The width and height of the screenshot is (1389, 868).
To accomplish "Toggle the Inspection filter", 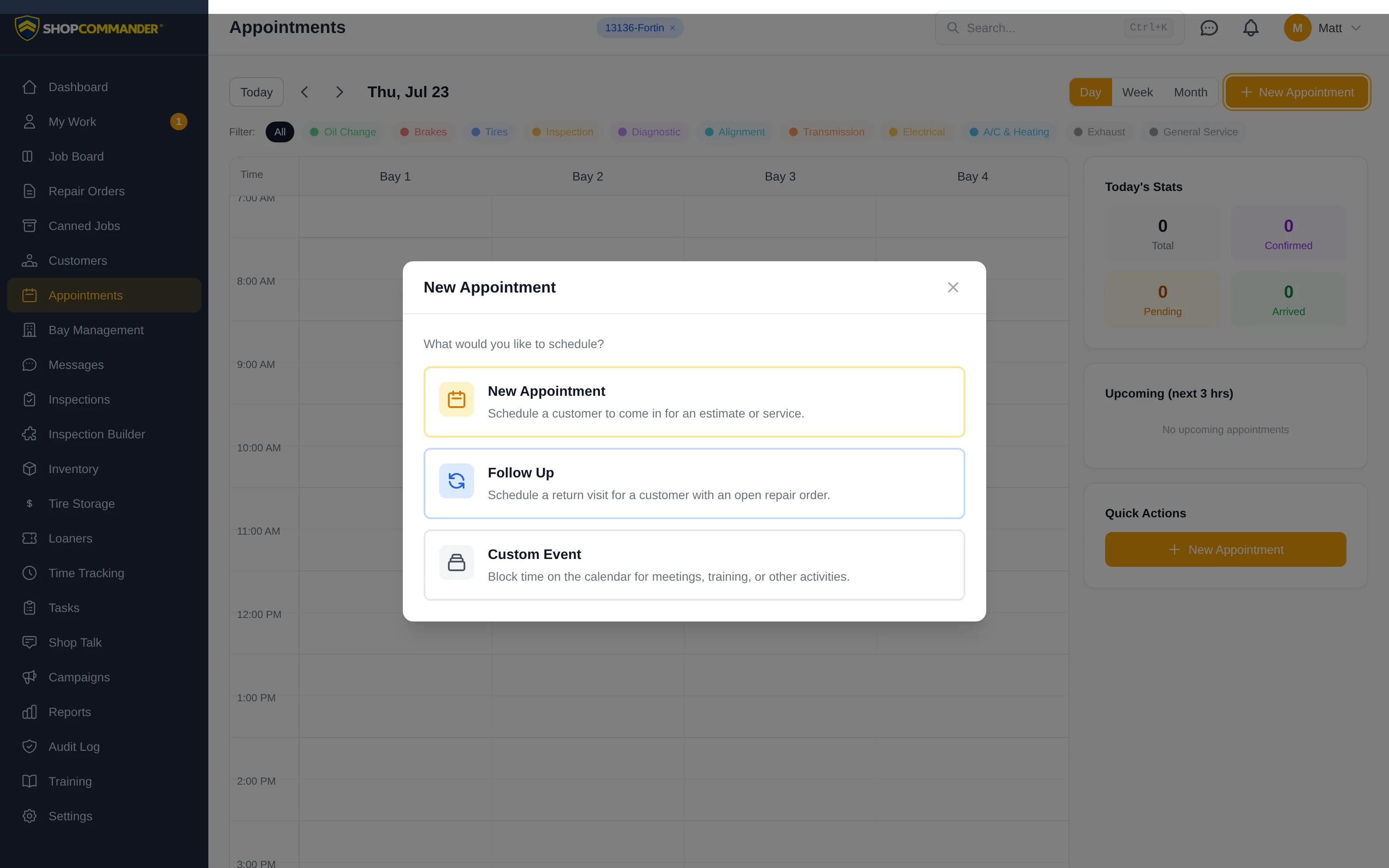I will tap(563, 132).
